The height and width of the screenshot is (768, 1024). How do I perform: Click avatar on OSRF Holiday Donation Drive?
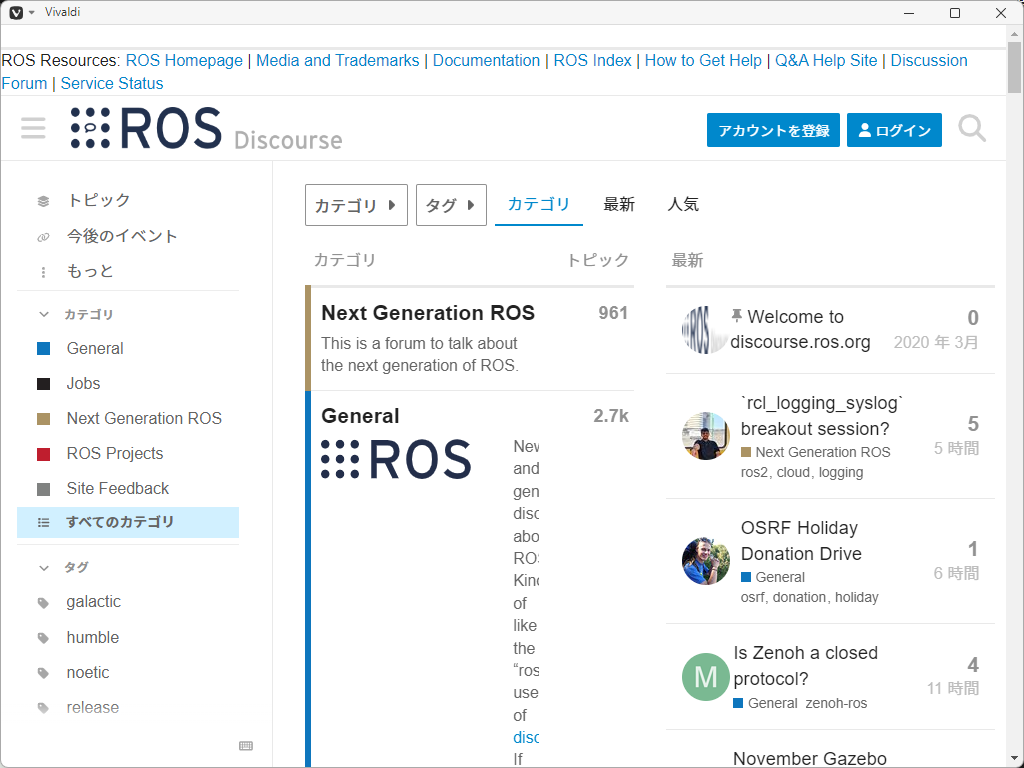[x=705, y=561]
